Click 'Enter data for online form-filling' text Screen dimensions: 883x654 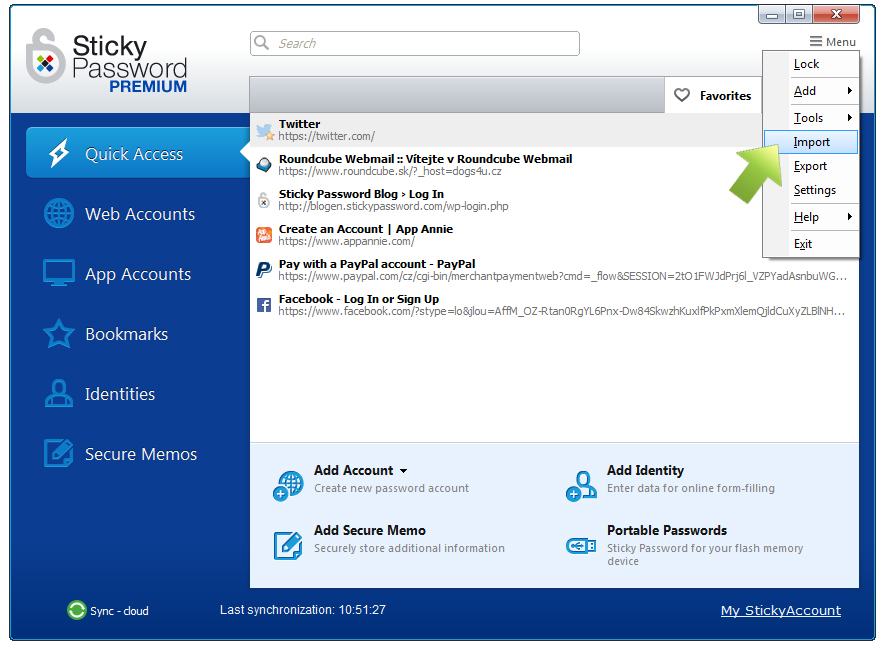(x=691, y=488)
